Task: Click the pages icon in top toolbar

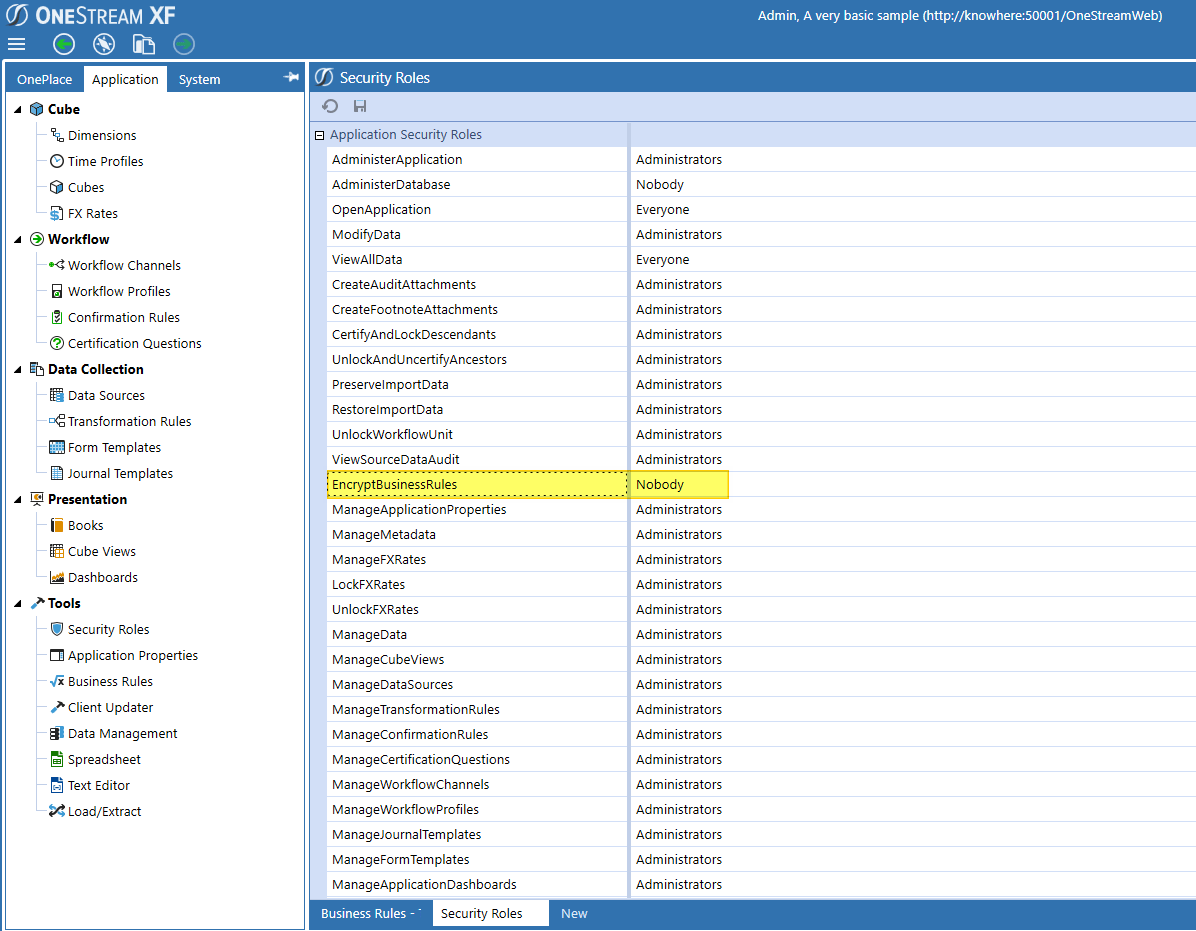Action: click(144, 44)
